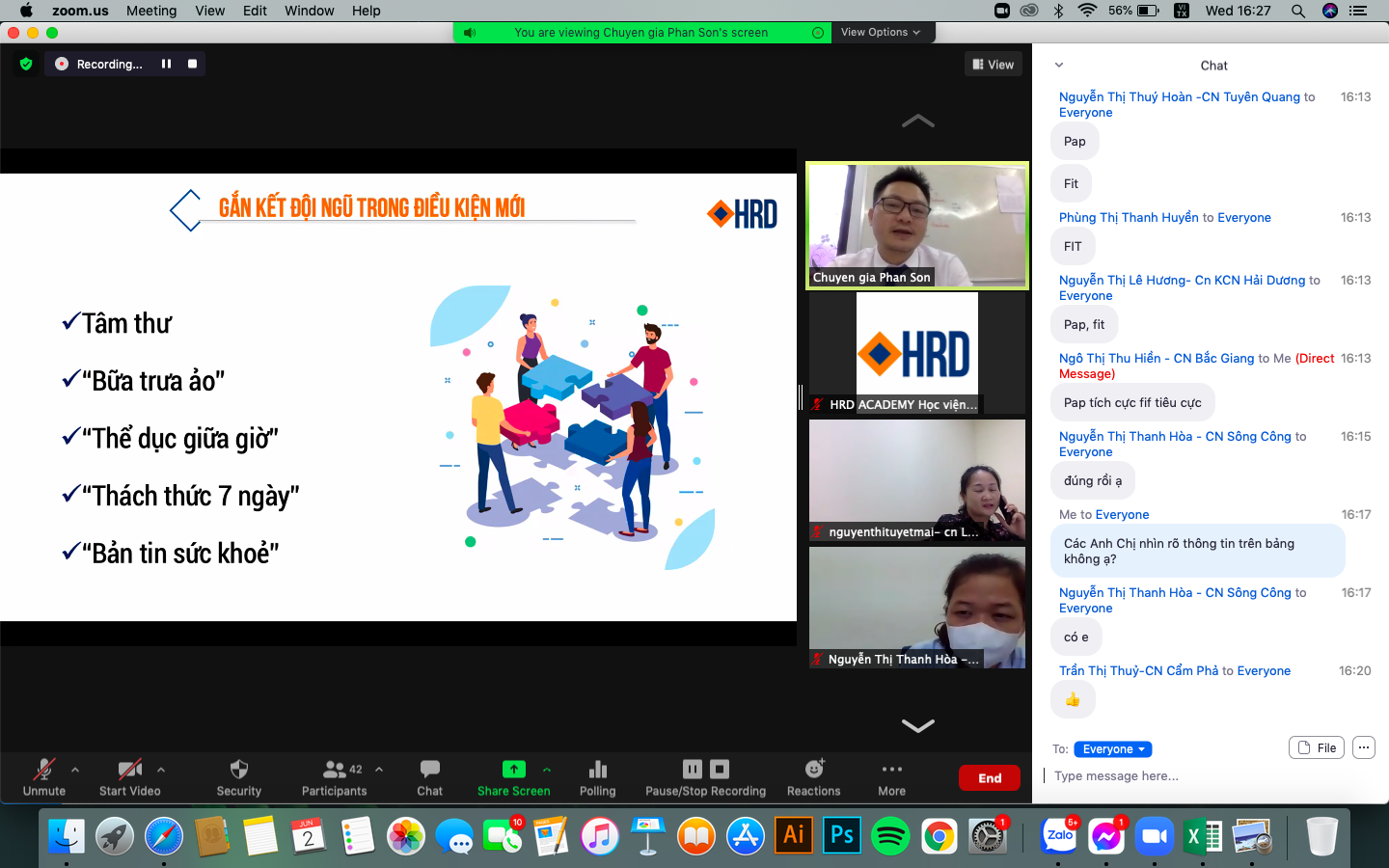Open the Polling panel

point(598,777)
